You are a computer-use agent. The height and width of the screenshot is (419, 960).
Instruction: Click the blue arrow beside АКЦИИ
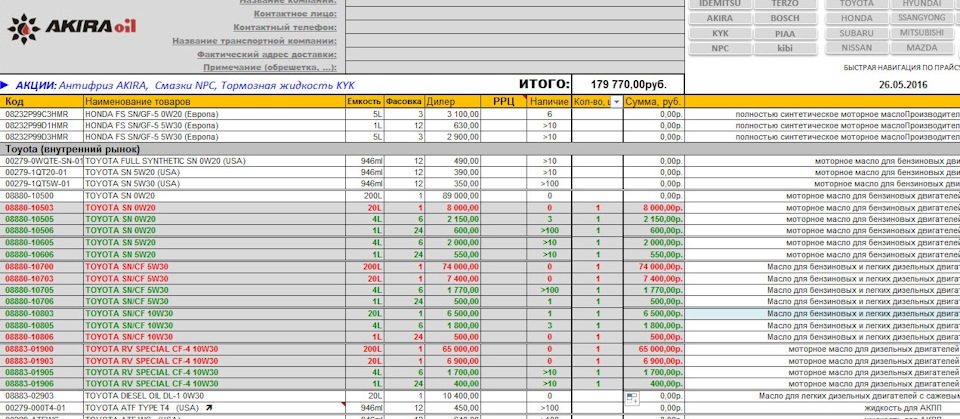coord(5,85)
